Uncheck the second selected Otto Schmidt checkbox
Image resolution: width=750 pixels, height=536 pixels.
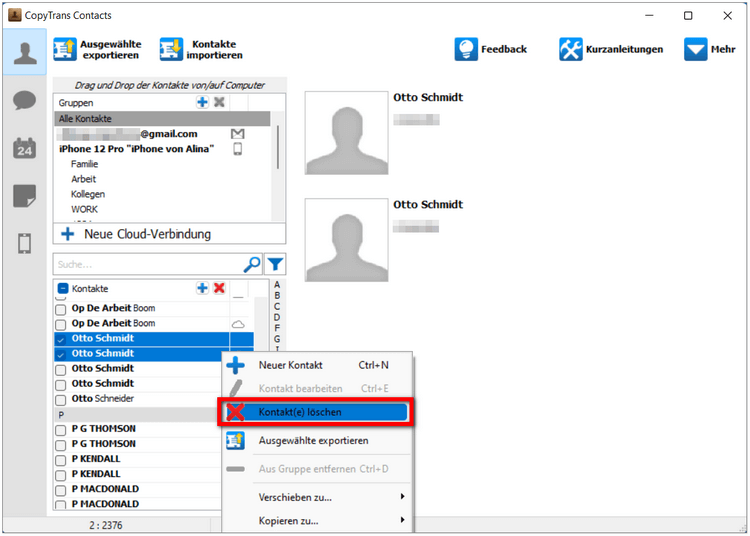point(61,355)
